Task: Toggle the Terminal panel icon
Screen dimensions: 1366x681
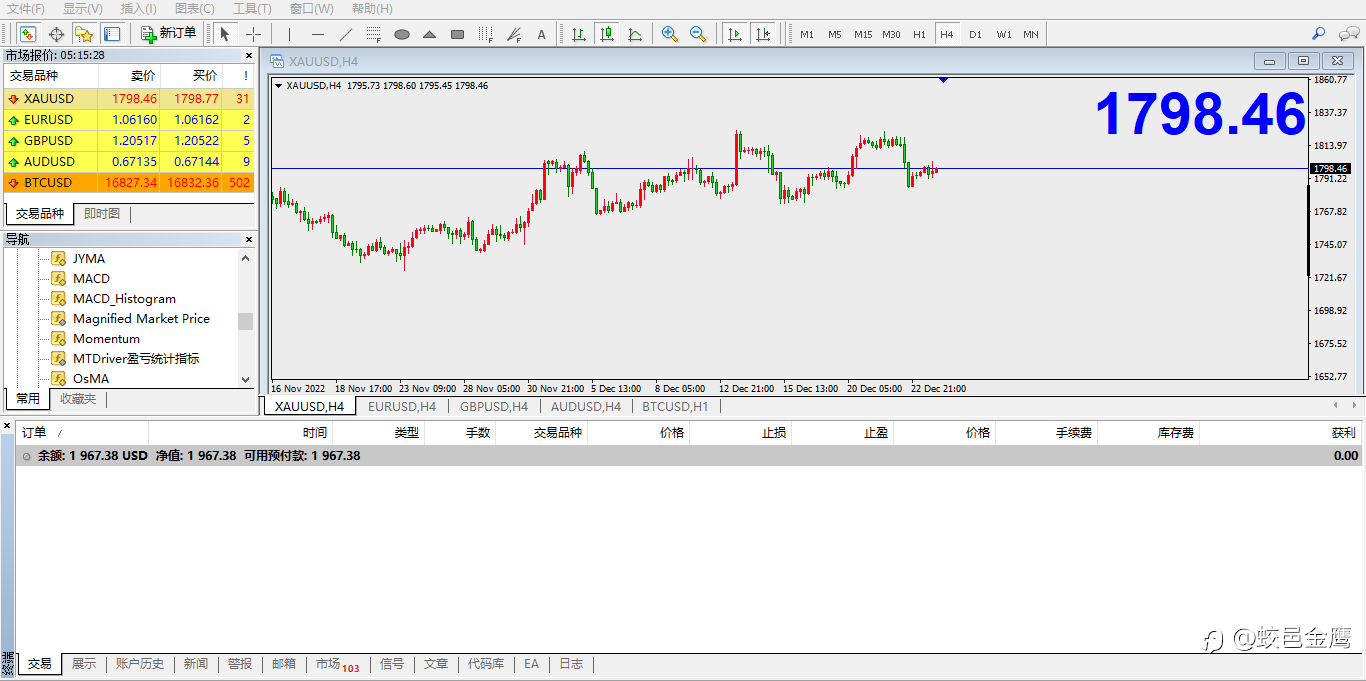Action: click(112, 34)
